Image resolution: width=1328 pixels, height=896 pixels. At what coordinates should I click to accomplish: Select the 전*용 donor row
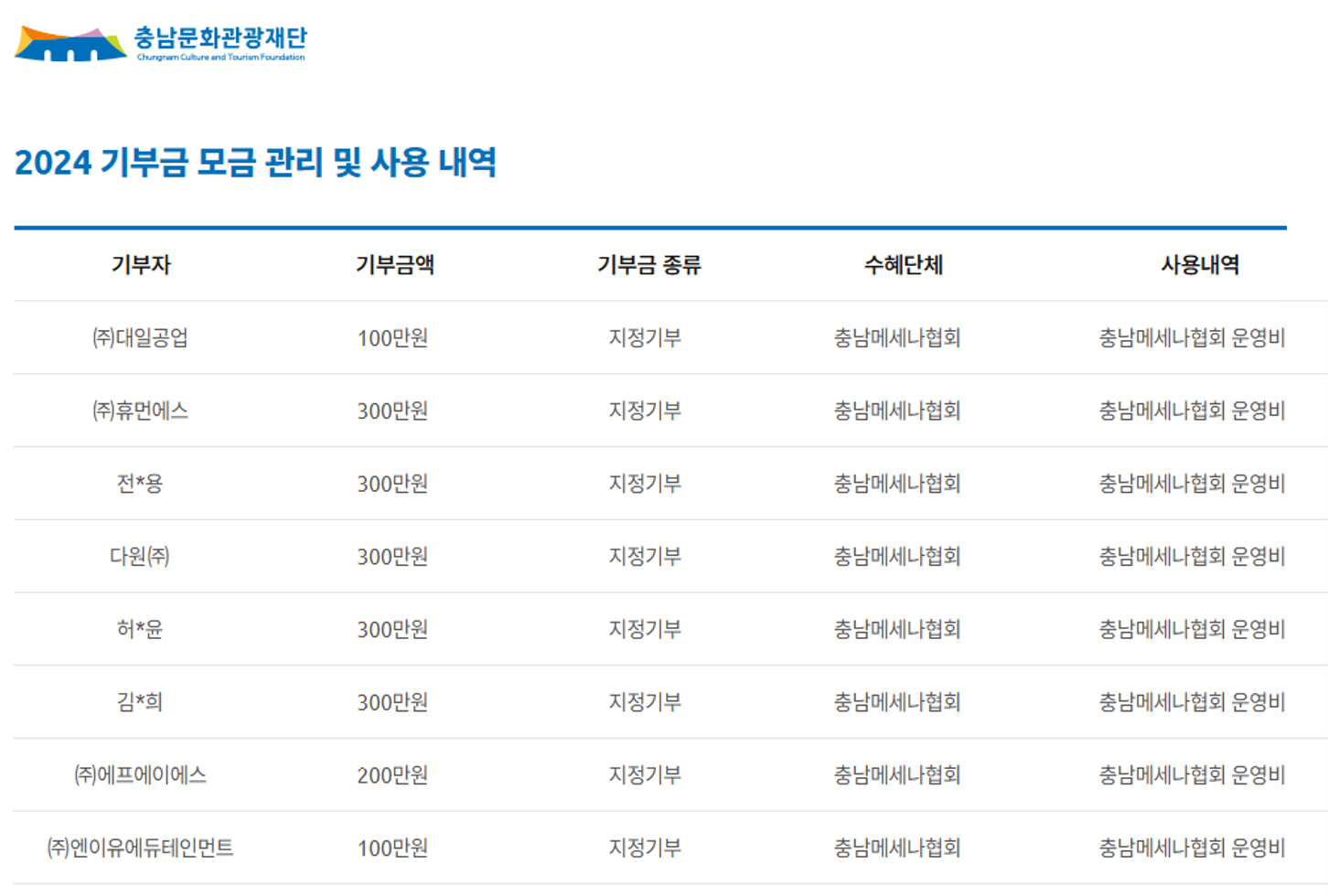(x=670, y=483)
